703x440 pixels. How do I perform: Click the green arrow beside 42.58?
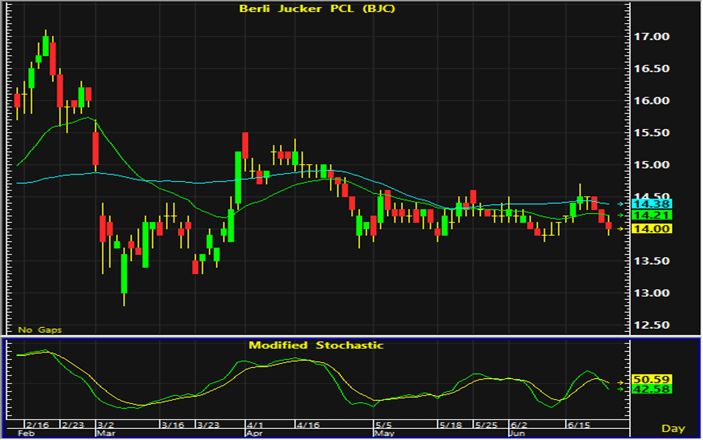coord(621,389)
